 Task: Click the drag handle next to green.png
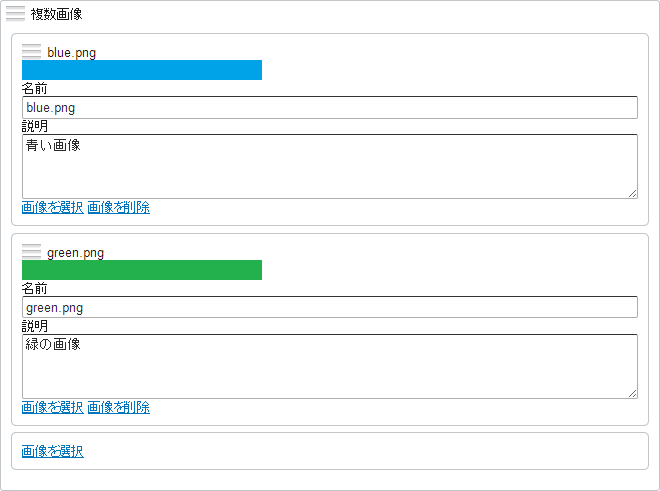pos(32,252)
